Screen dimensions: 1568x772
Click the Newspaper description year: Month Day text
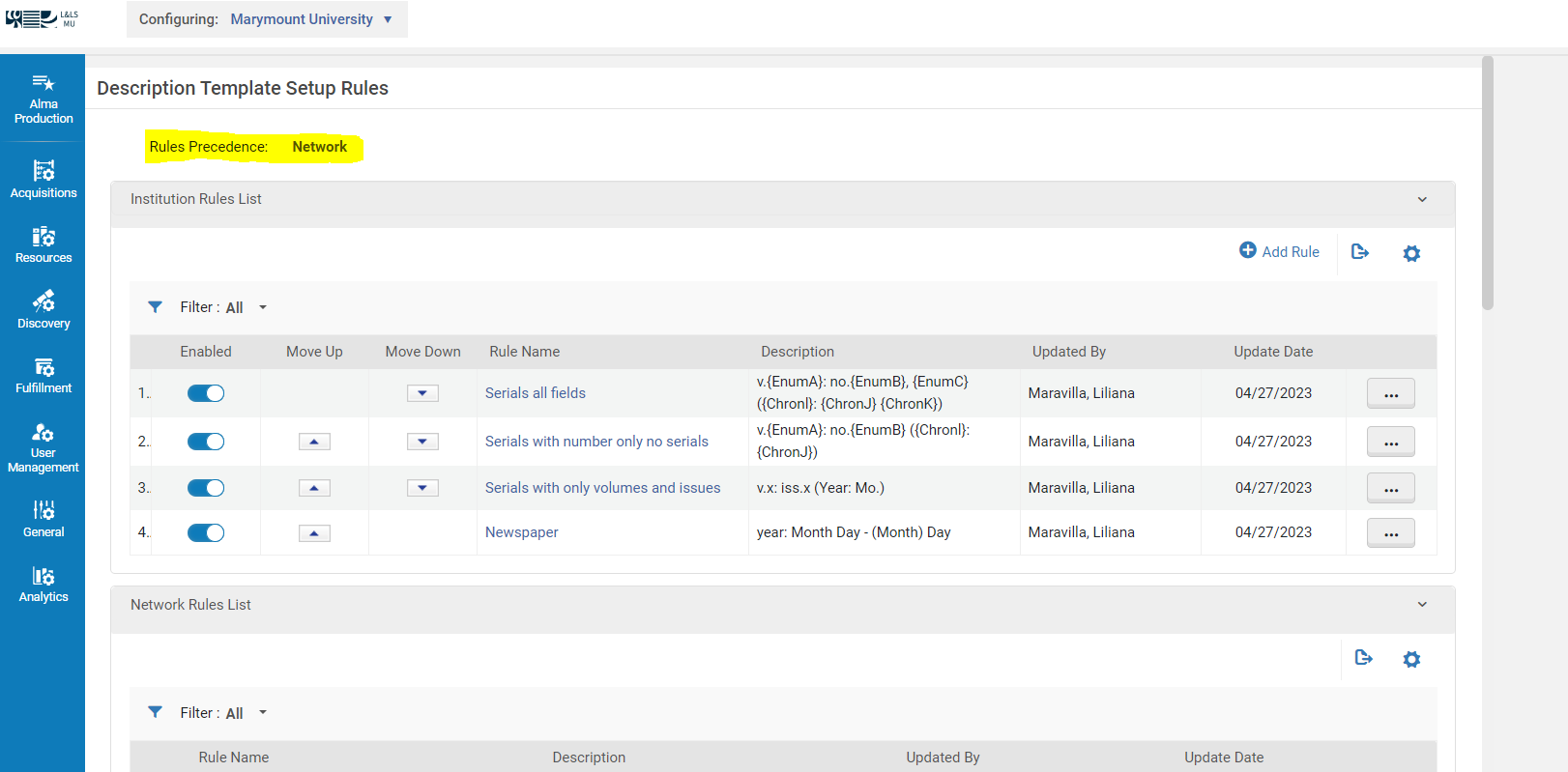click(x=854, y=532)
